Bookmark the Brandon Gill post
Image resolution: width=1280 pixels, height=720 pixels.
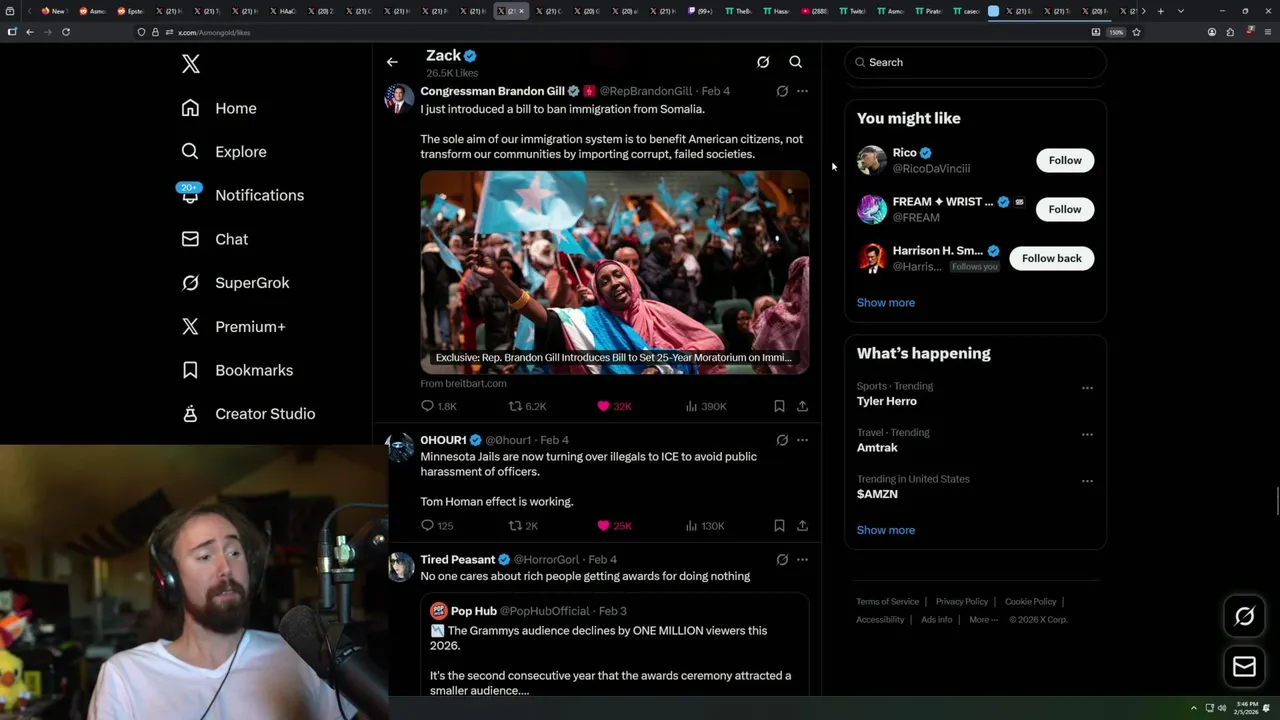(779, 406)
